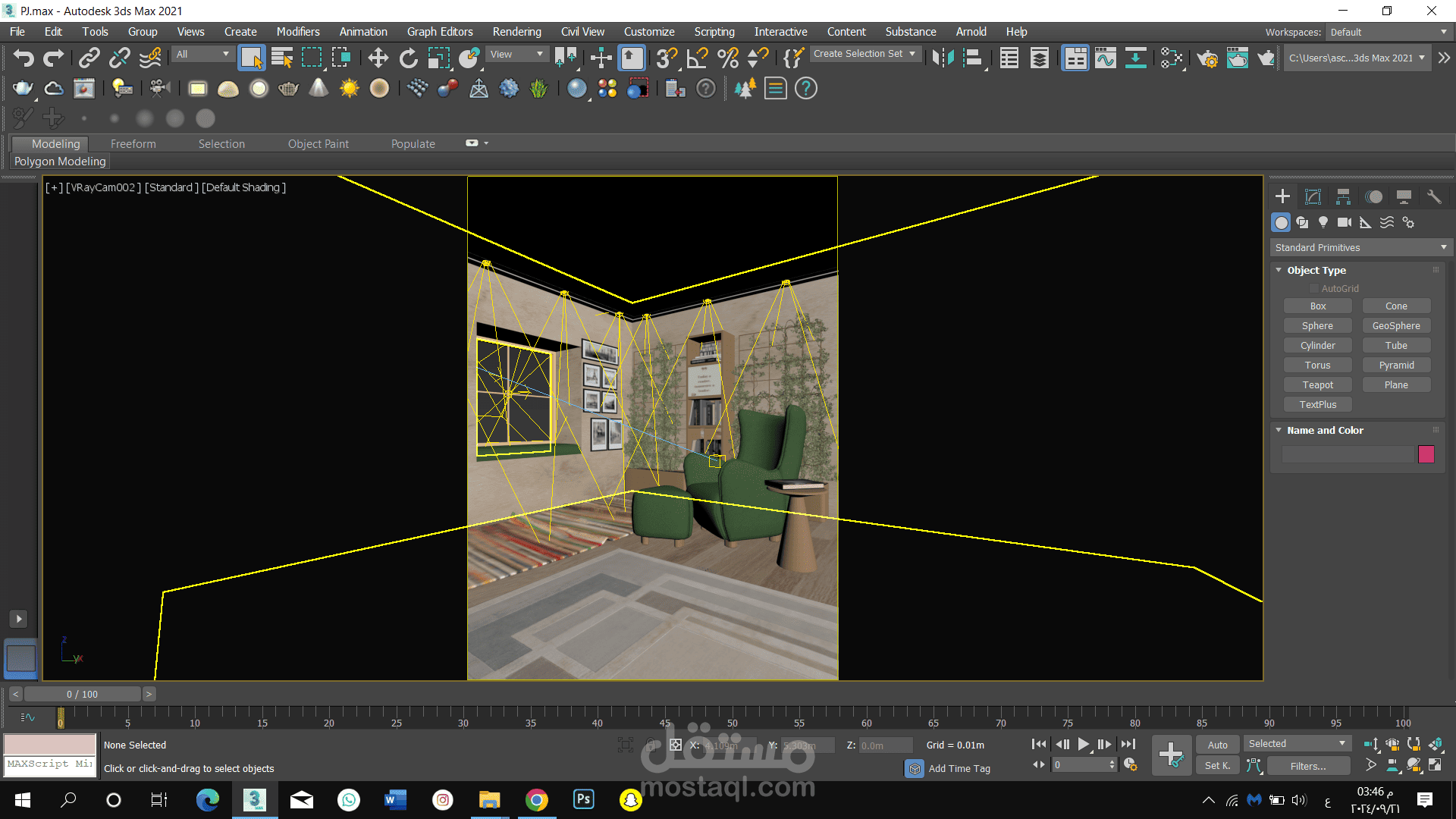Open the Mirror tool
1456x819 pixels.
pos(943,58)
